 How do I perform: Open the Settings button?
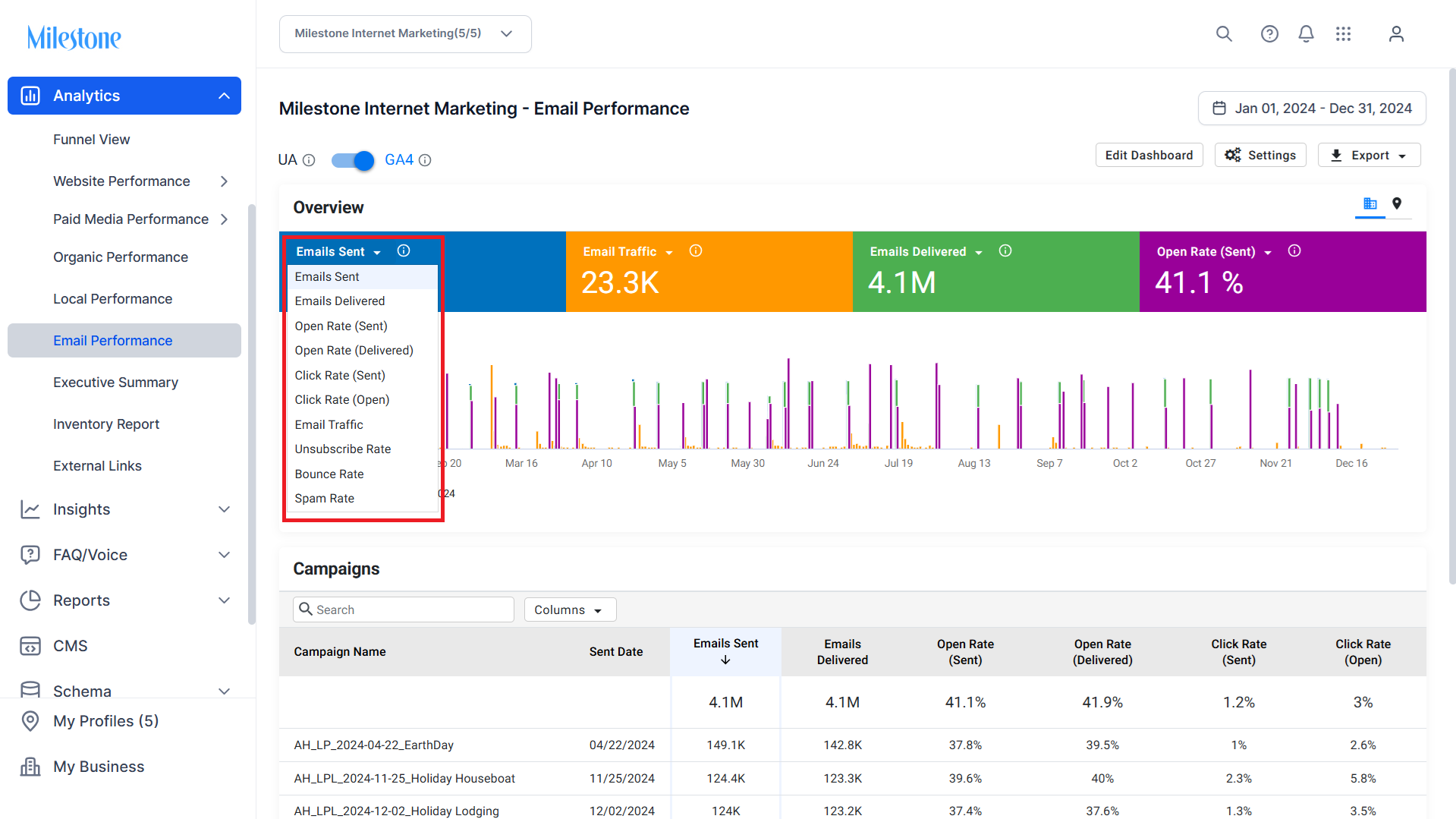(x=1260, y=155)
